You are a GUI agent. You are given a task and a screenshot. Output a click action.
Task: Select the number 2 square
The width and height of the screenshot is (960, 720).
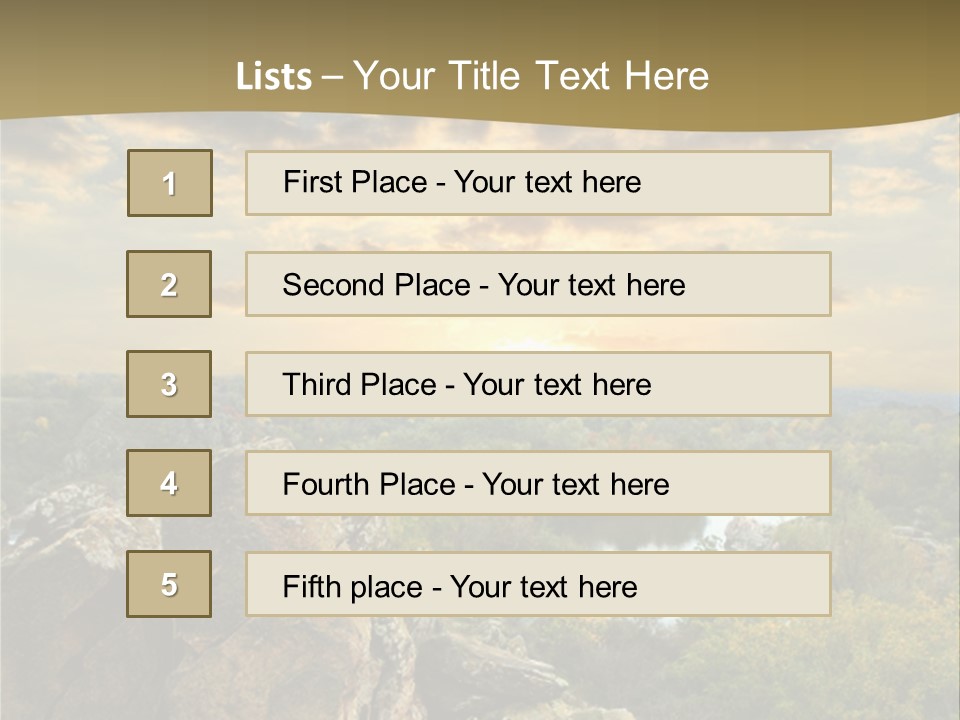(169, 284)
